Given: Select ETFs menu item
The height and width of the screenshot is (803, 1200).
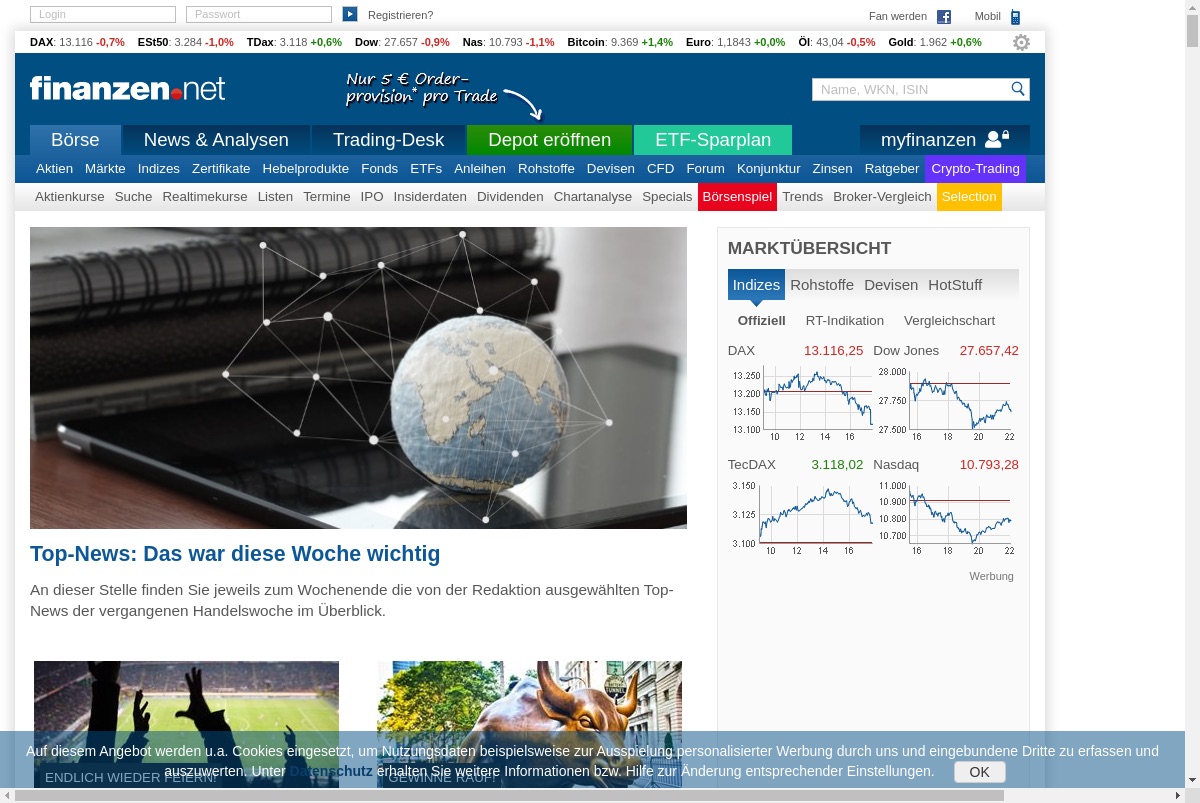Looking at the screenshot, I should (426, 169).
